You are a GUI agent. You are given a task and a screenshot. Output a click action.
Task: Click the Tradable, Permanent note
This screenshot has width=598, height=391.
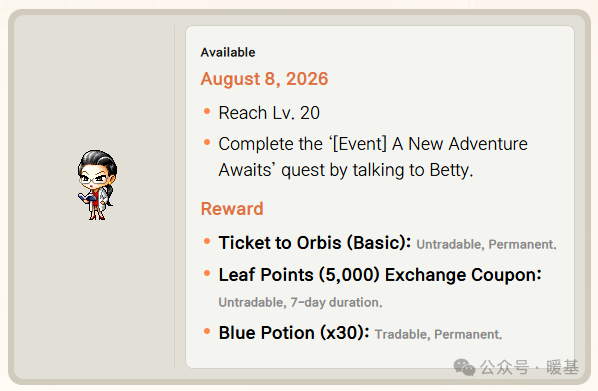pyautogui.click(x=438, y=335)
